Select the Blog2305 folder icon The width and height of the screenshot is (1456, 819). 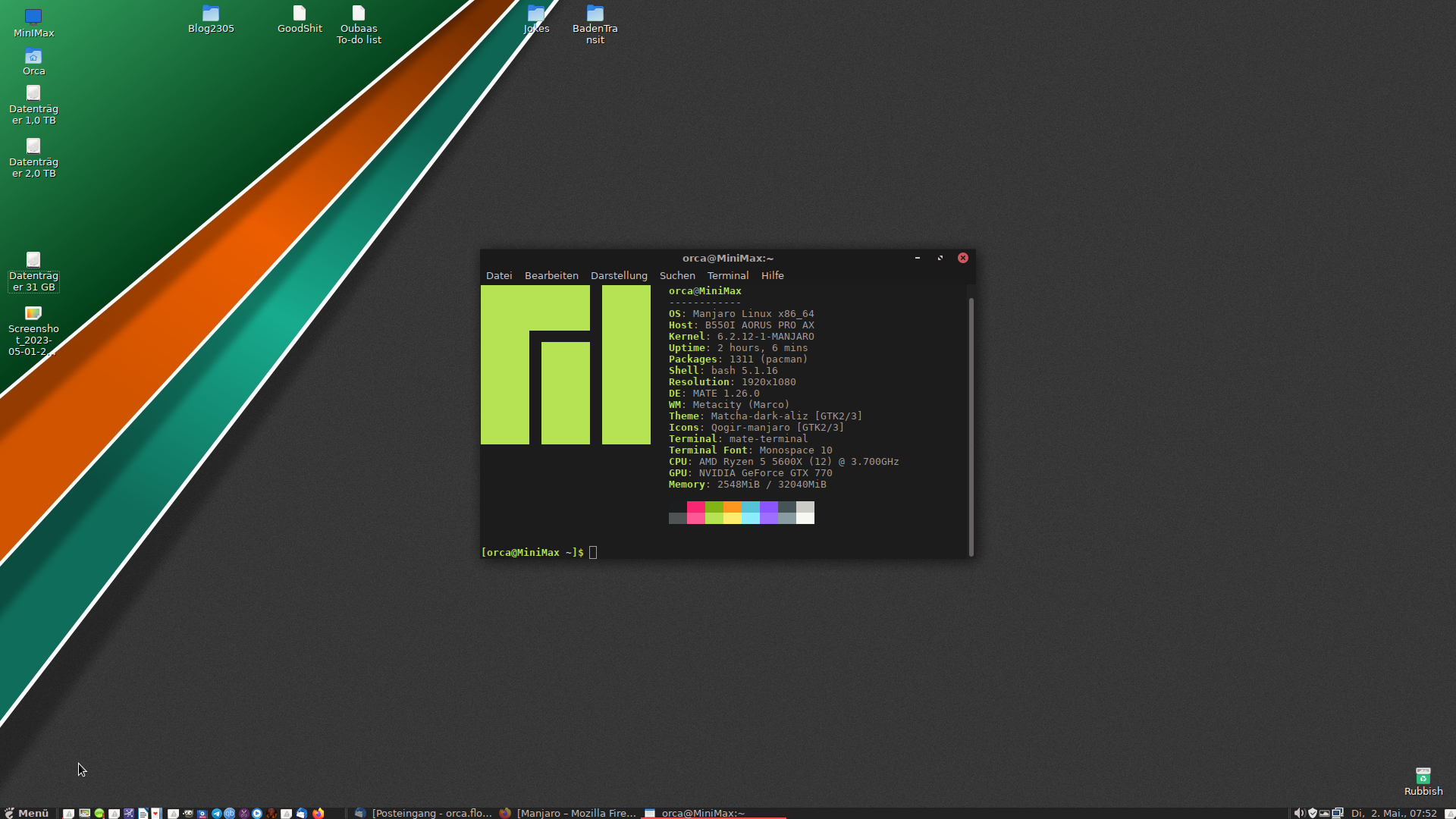211,19
